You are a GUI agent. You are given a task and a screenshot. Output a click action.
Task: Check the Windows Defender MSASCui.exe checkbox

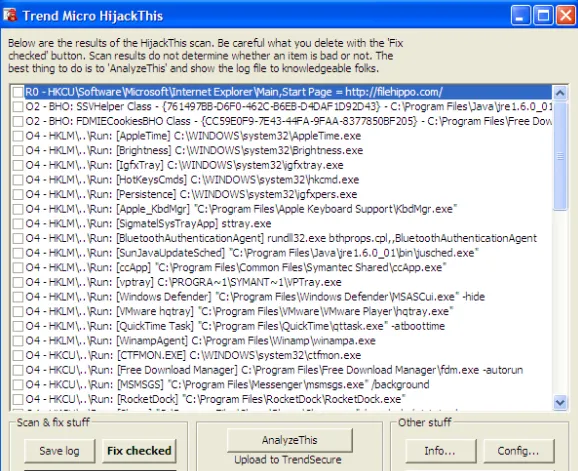point(18,297)
